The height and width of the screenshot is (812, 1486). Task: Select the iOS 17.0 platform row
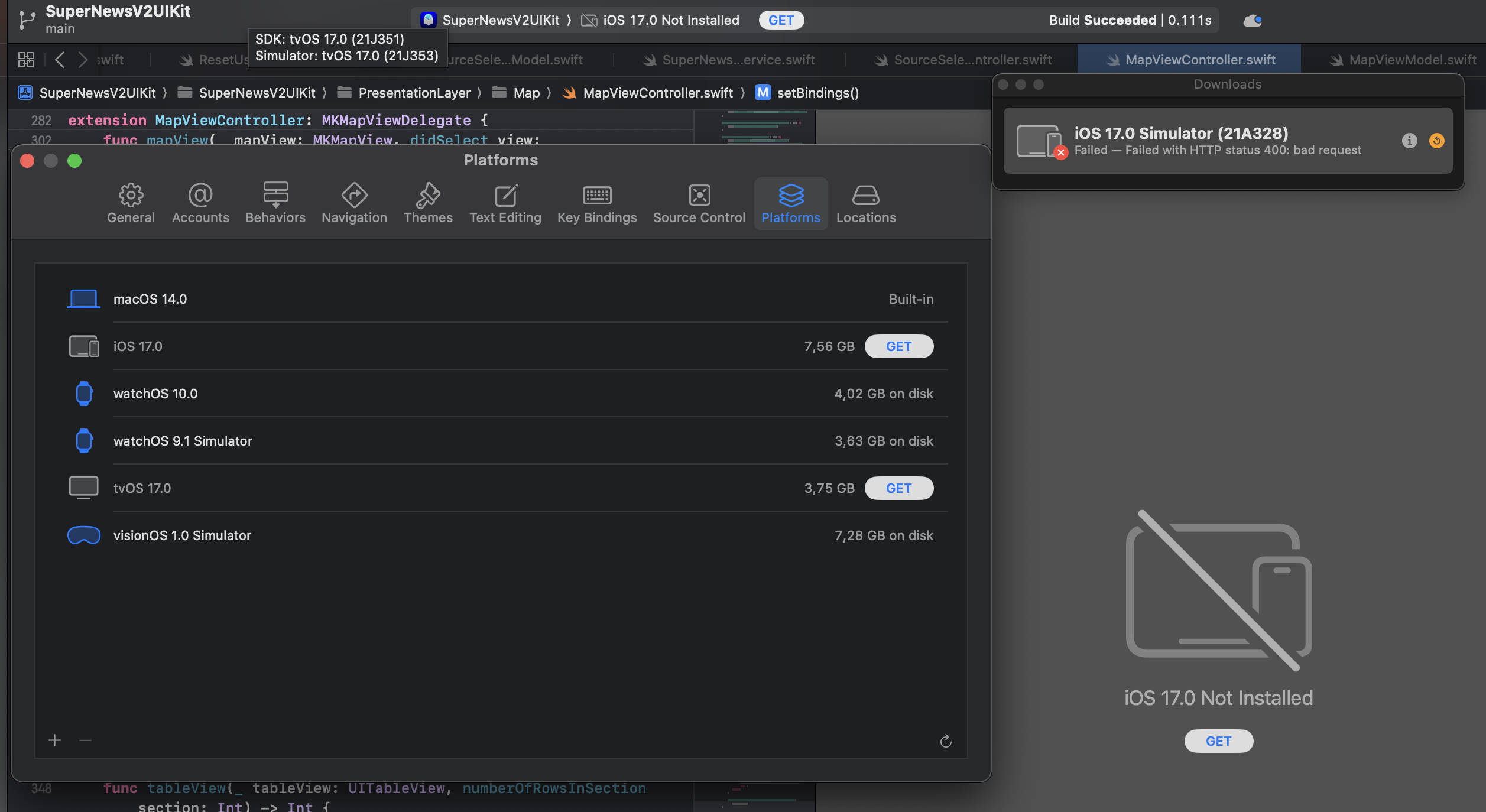tap(501, 346)
